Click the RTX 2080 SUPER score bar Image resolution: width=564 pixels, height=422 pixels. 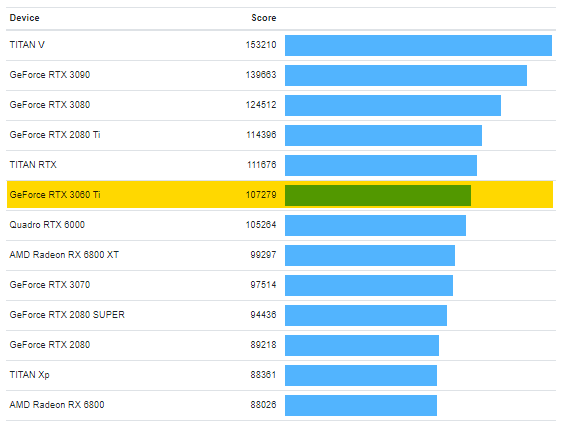coord(366,316)
